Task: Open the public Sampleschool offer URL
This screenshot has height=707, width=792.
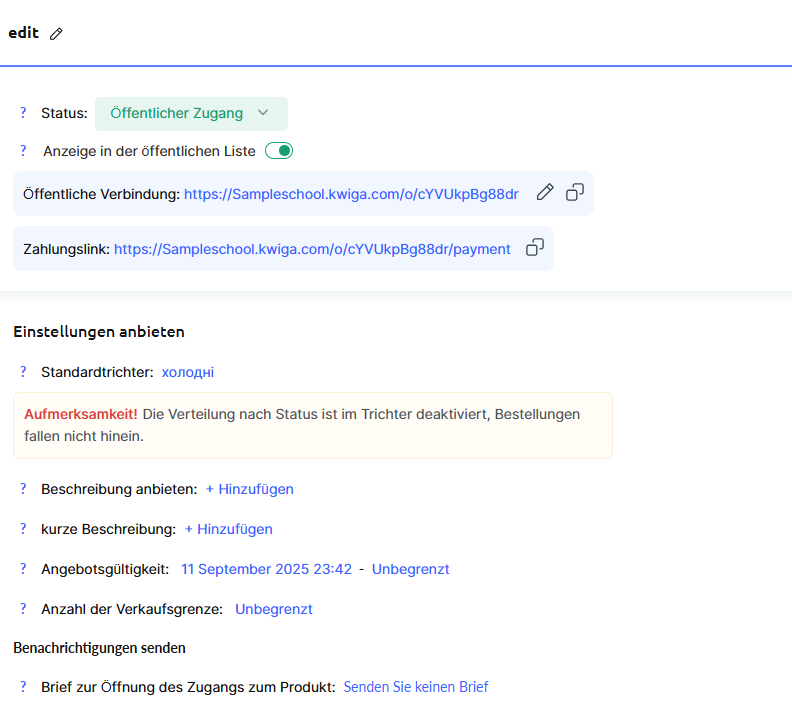Action: tap(351, 194)
